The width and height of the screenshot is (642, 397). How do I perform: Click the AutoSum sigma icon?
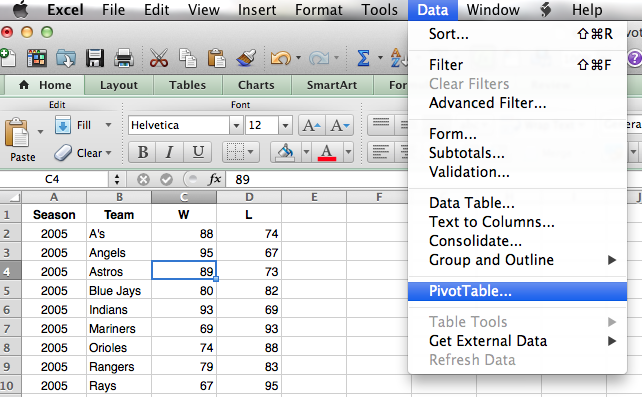[x=363, y=58]
